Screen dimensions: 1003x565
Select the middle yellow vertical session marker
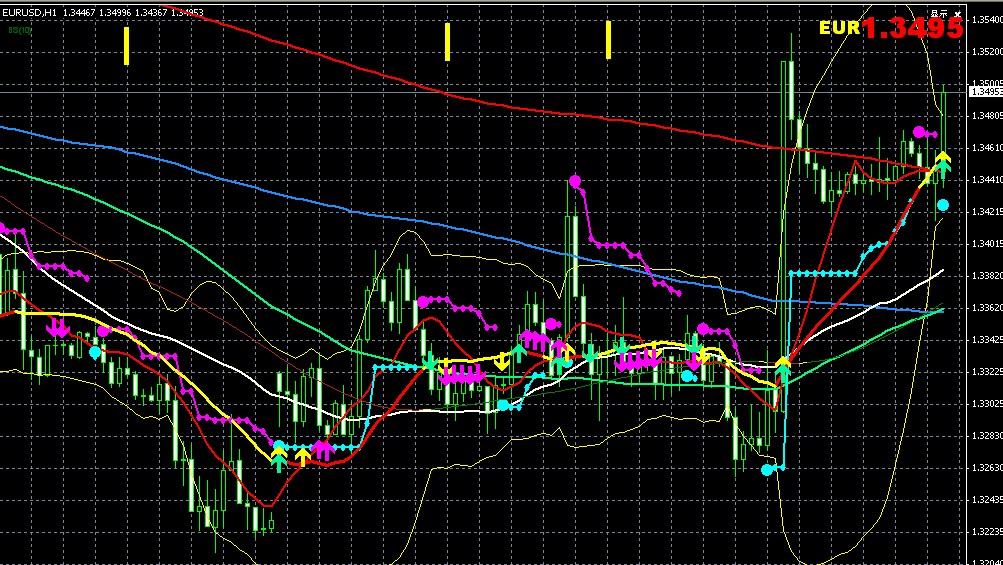click(x=447, y=42)
